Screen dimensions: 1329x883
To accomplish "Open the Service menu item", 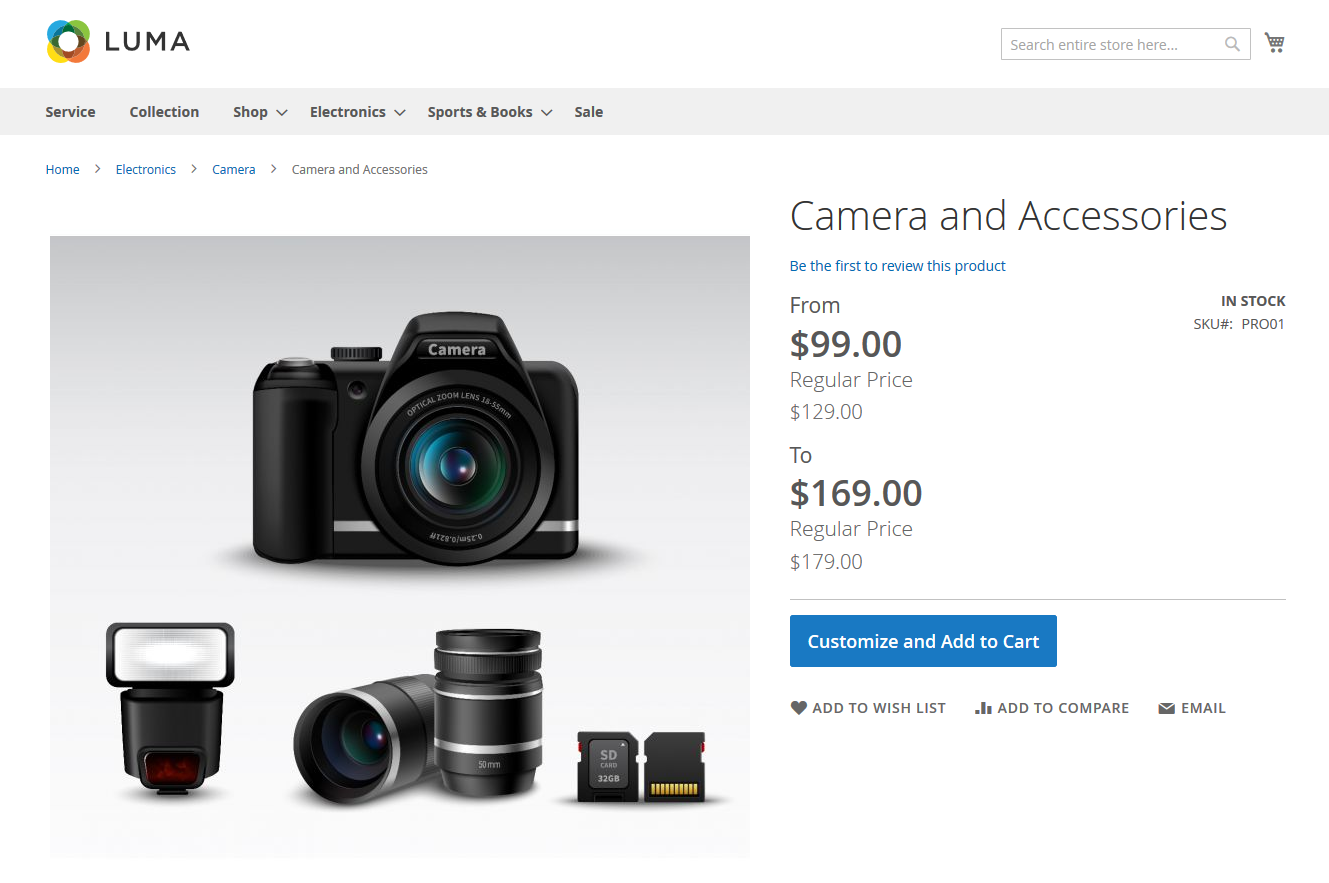I will pyautogui.click(x=70, y=112).
